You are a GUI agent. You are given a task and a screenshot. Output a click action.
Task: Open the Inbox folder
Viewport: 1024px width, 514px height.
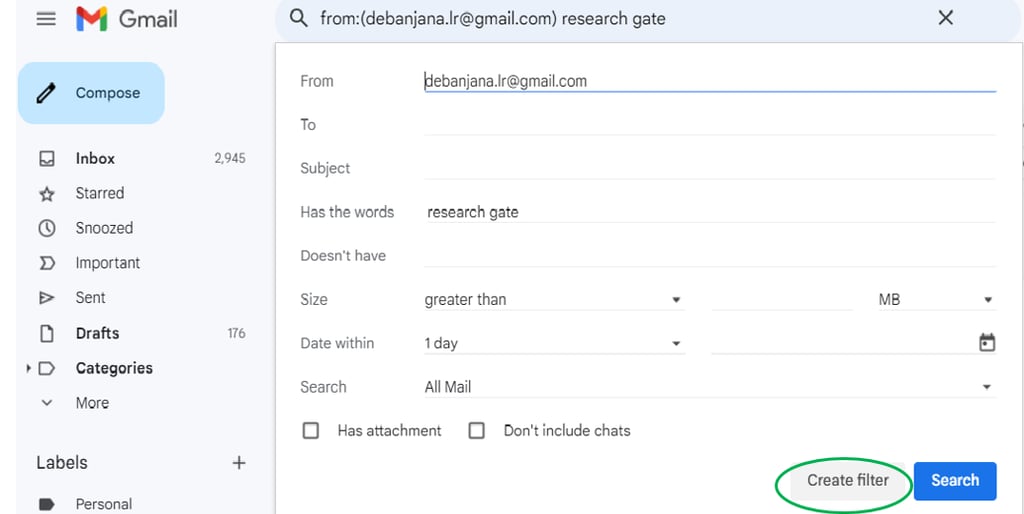point(95,159)
